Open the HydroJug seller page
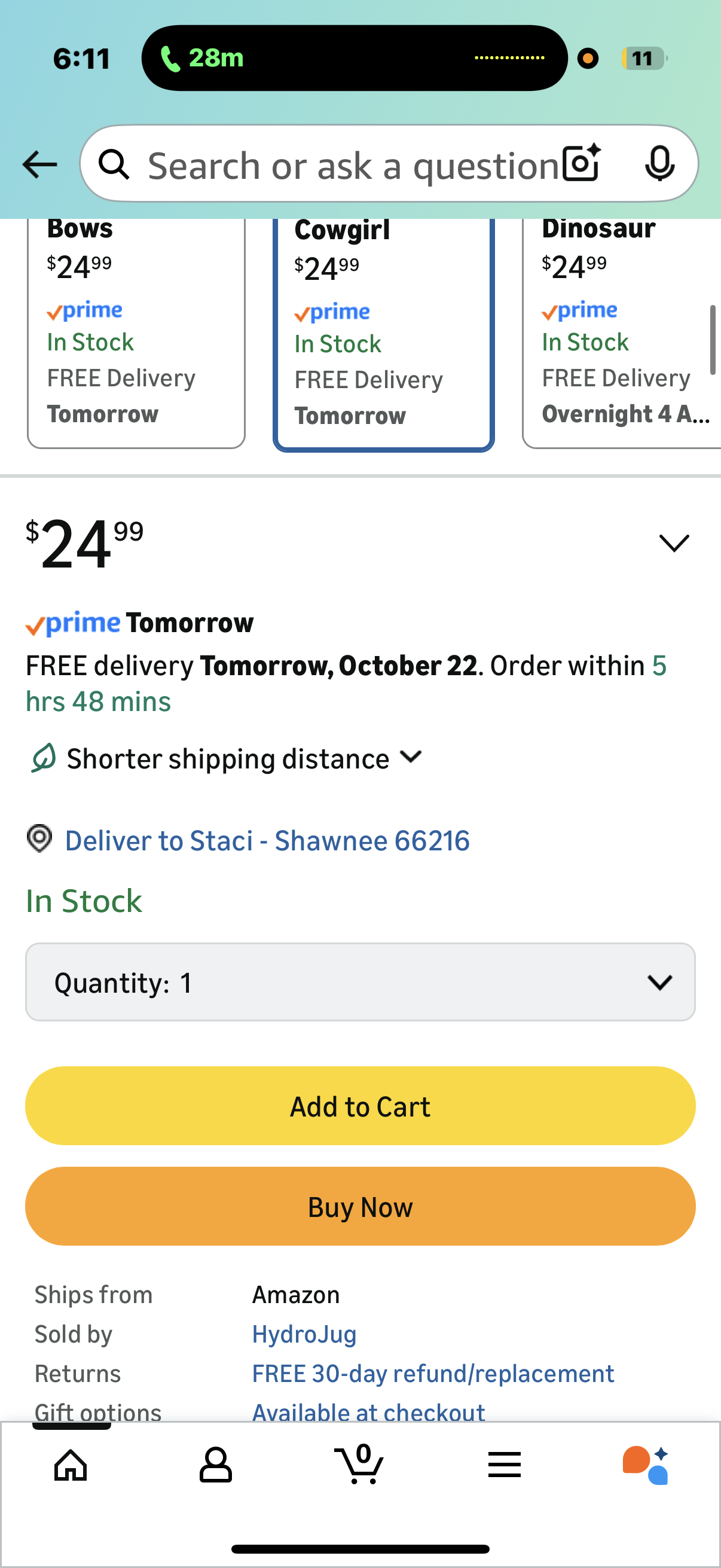 click(x=304, y=1334)
